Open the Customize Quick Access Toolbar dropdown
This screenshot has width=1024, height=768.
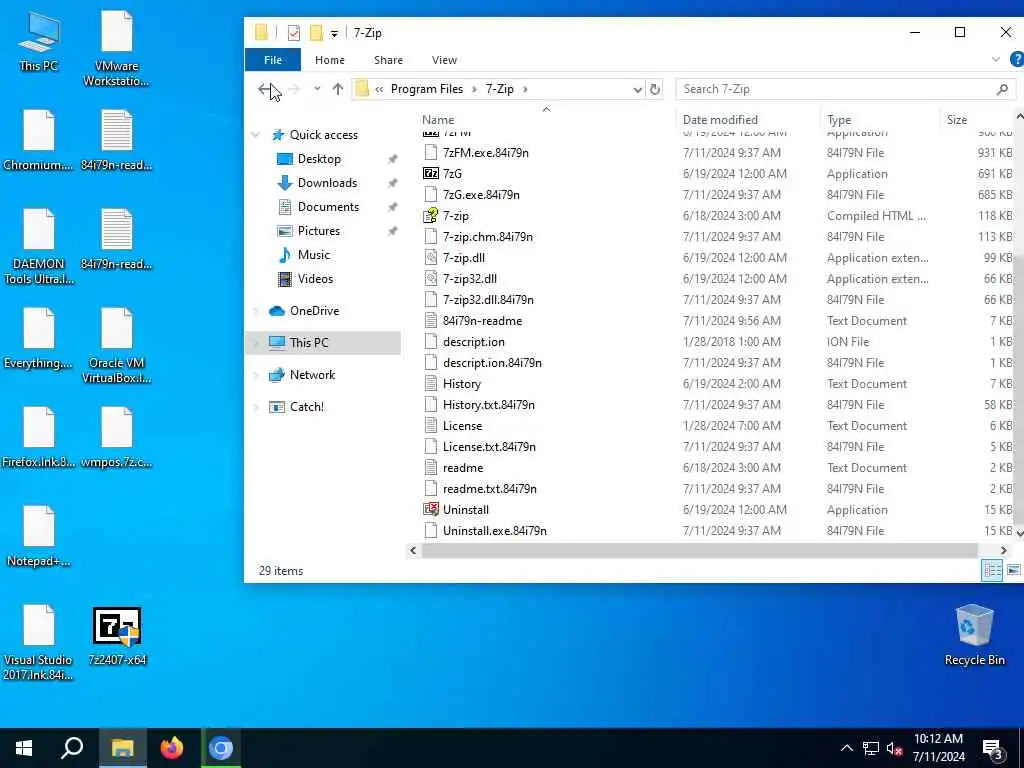[334, 33]
